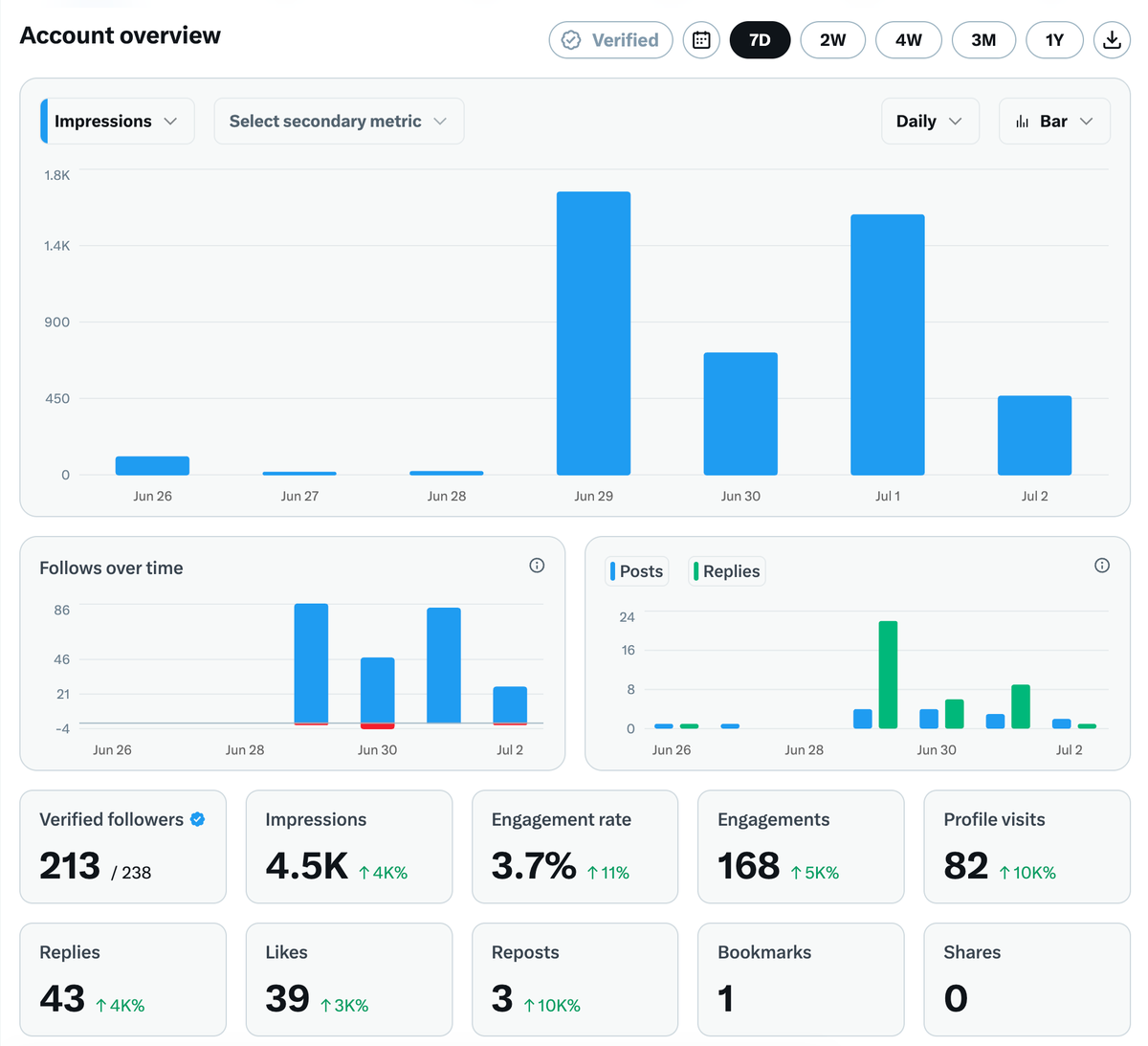Open the Verified followers card
The image size is (1148, 1046).
tap(123, 847)
